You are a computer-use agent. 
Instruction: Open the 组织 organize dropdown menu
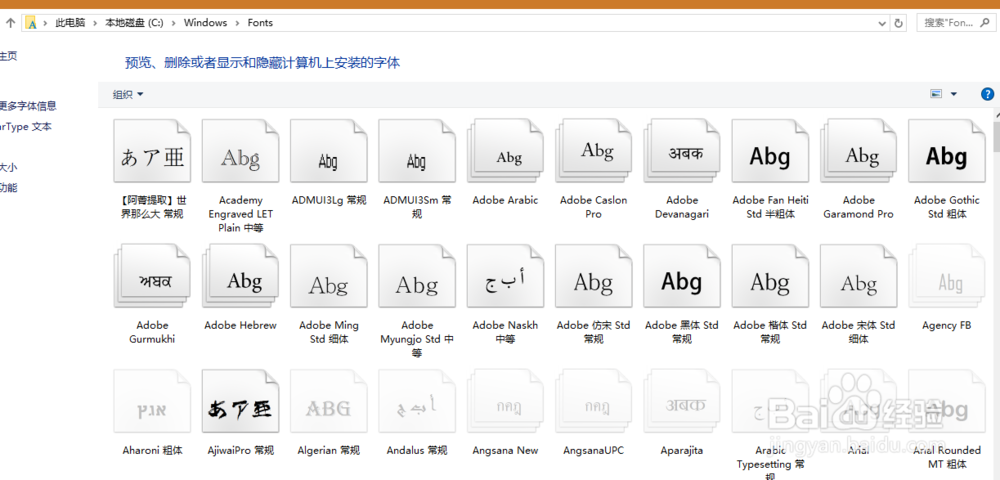click(128, 94)
